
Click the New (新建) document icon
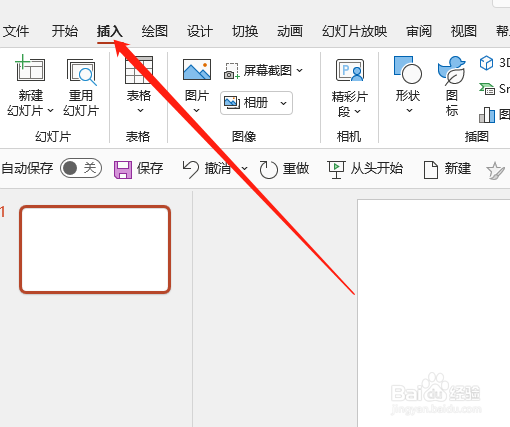(x=430, y=170)
